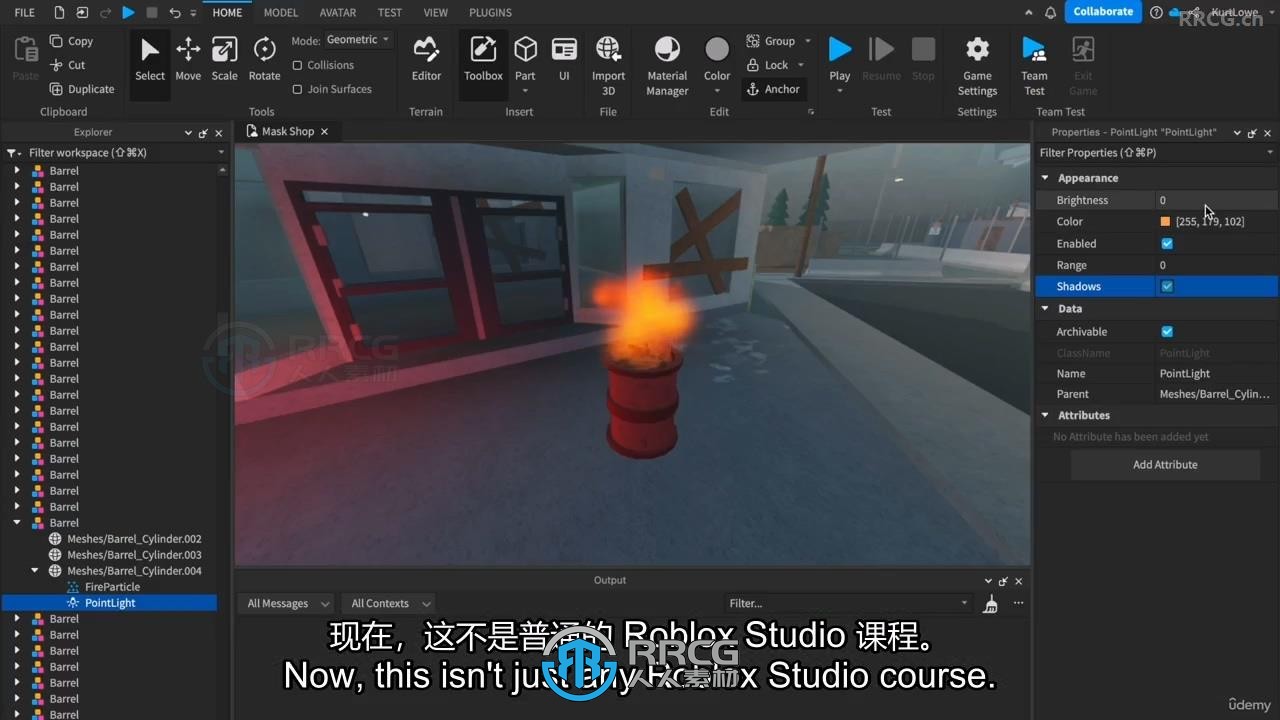Switch to the AVATAR tab
1280x720 pixels.
[x=337, y=12]
